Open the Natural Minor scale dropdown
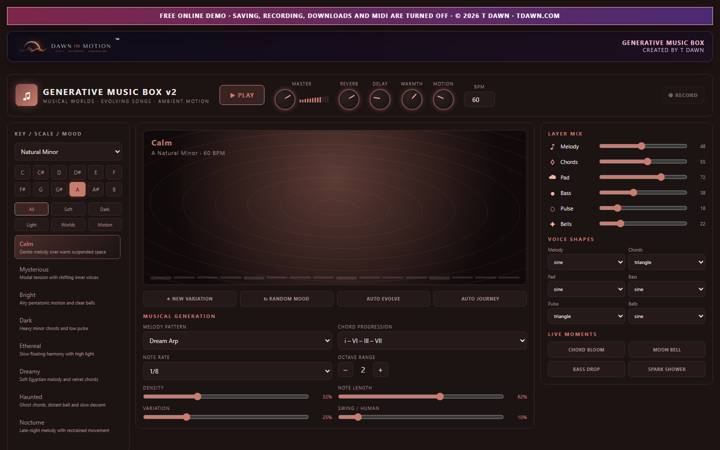This screenshot has height=450, width=720. pos(68,152)
